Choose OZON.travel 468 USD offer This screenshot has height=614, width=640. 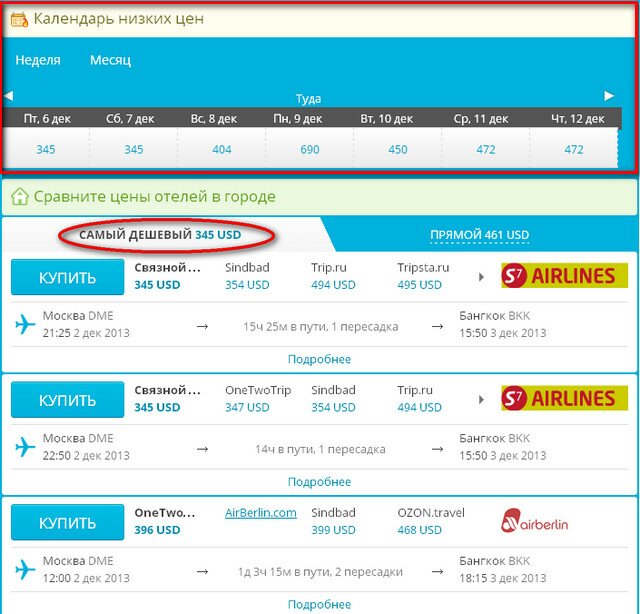point(431,521)
